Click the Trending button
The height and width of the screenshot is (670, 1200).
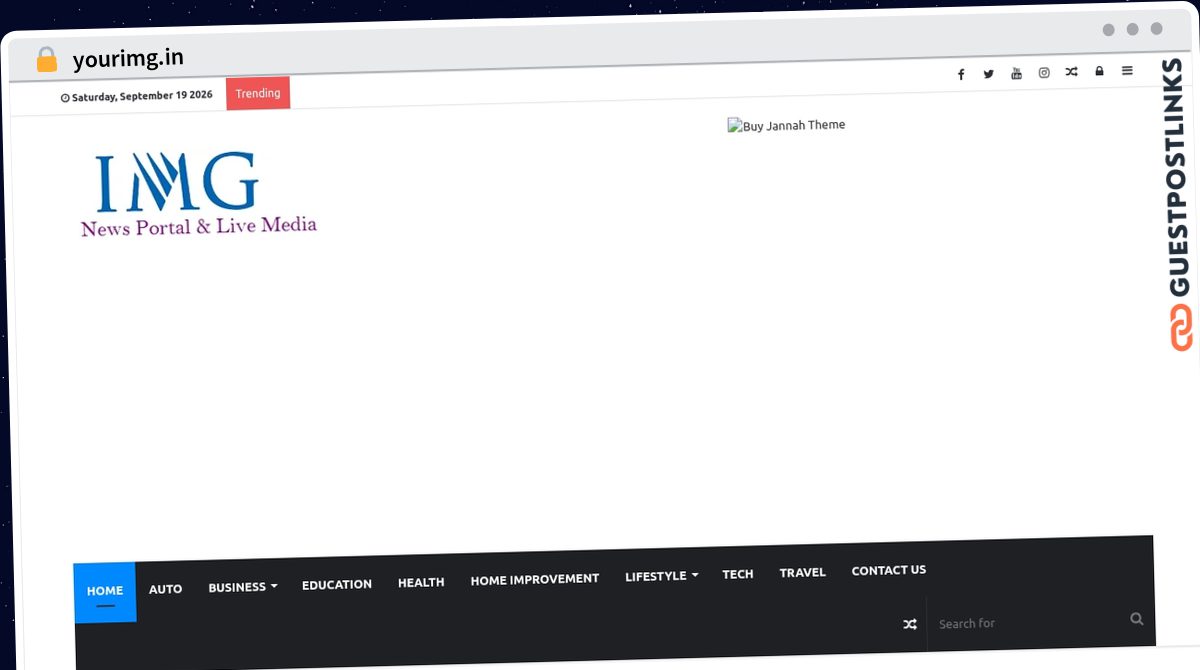click(258, 93)
